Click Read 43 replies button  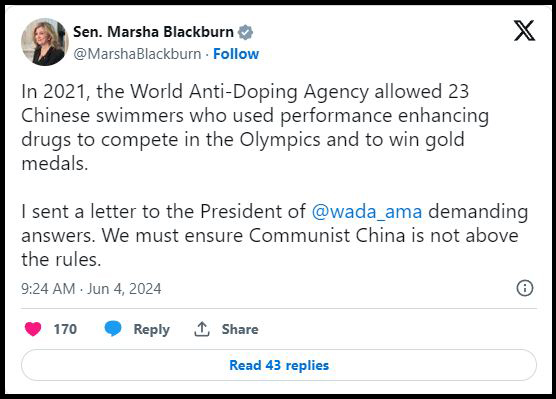[279, 365]
